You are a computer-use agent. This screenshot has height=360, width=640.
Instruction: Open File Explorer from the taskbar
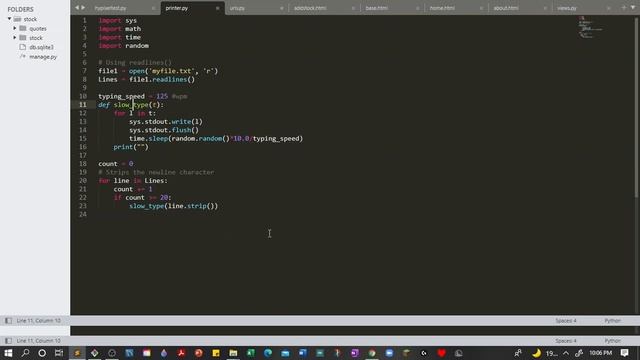(x=233, y=353)
